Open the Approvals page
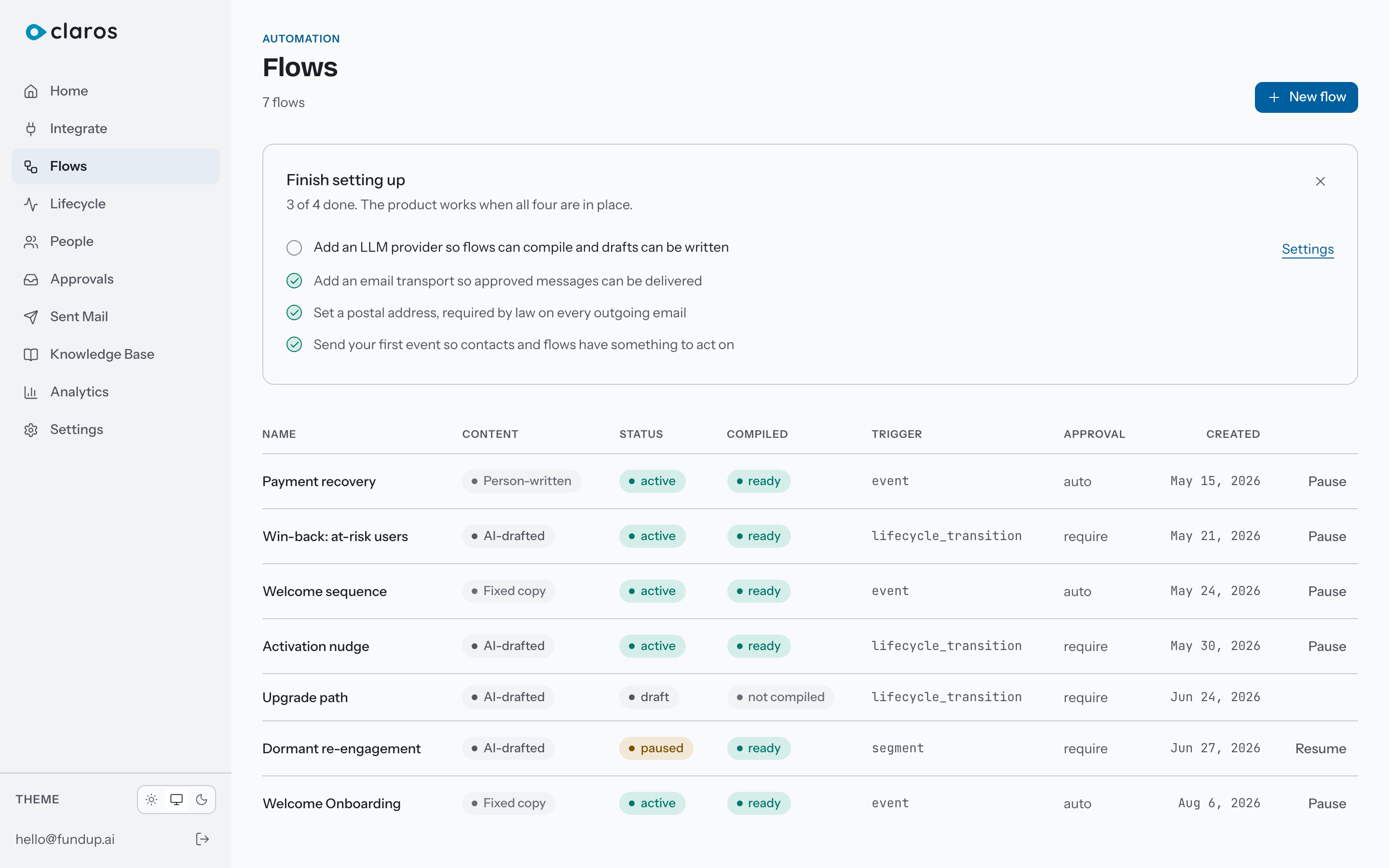1389x868 pixels. (x=115, y=279)
